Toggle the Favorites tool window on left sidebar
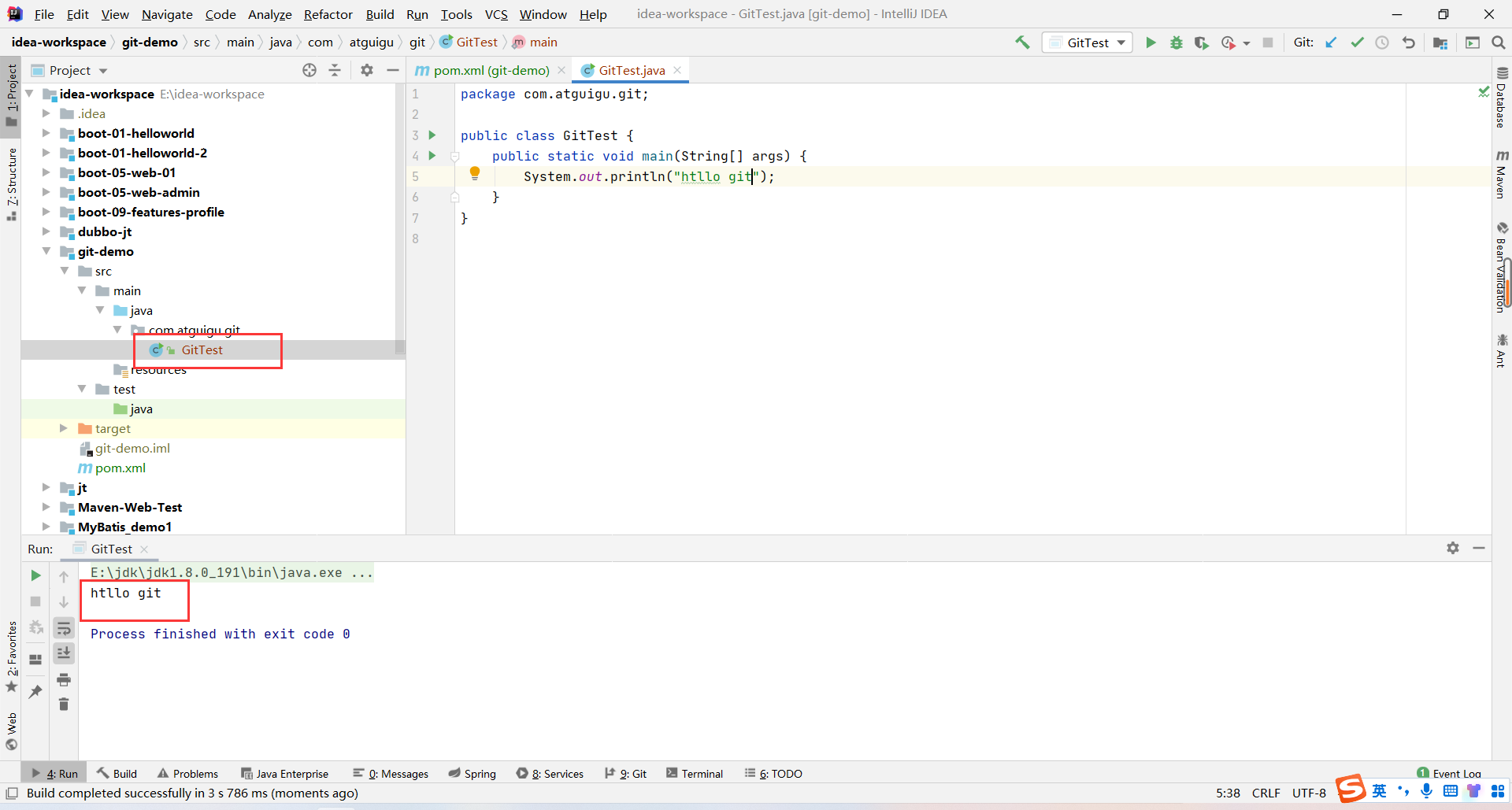The height and width of the screenshot is (810, 1512). coord(11,657)
